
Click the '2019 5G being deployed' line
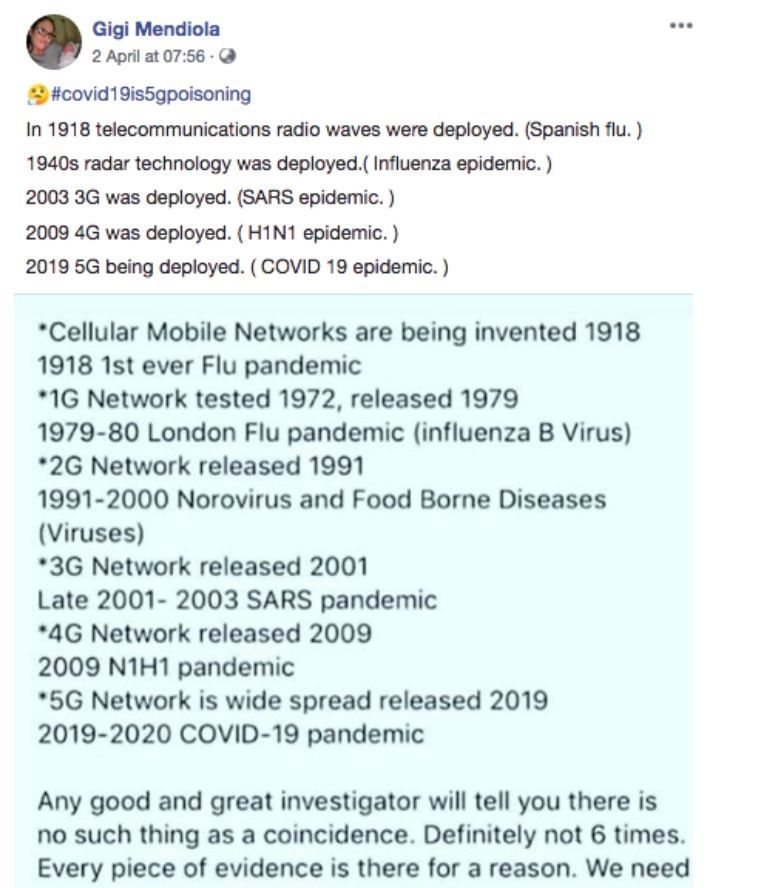[237, 268]
